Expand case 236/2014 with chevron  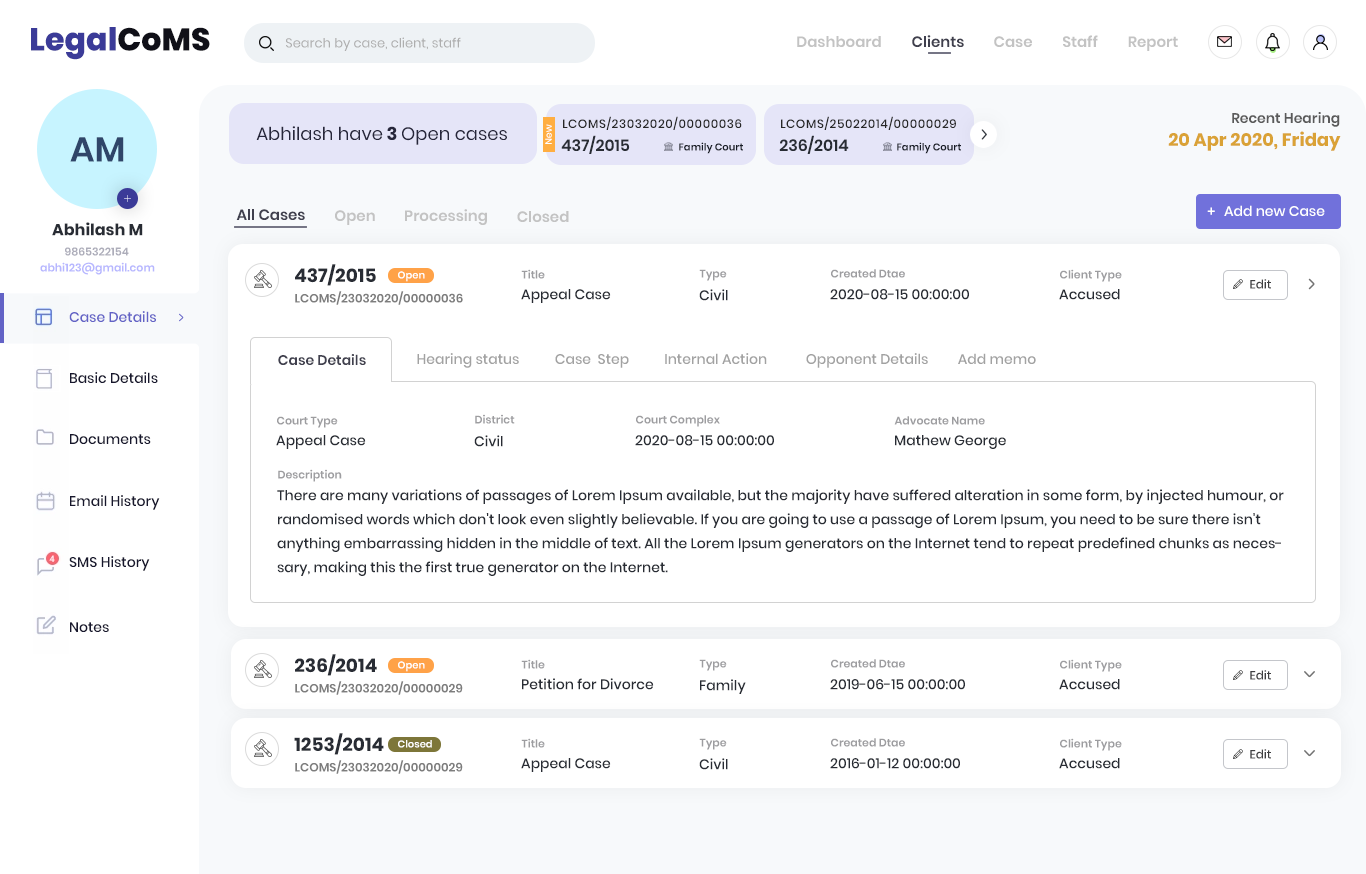click(x=1310, y=674)
